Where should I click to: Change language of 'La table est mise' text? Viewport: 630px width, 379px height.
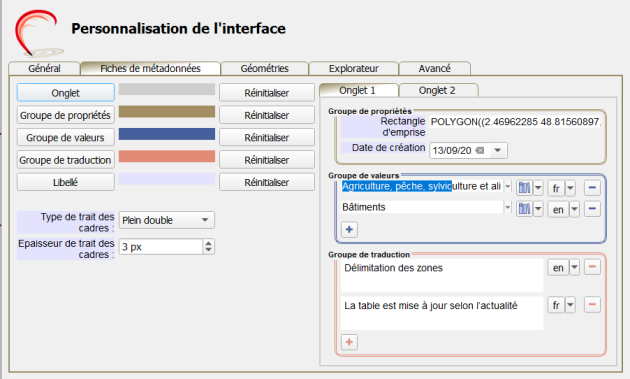(x=562, y=305)
